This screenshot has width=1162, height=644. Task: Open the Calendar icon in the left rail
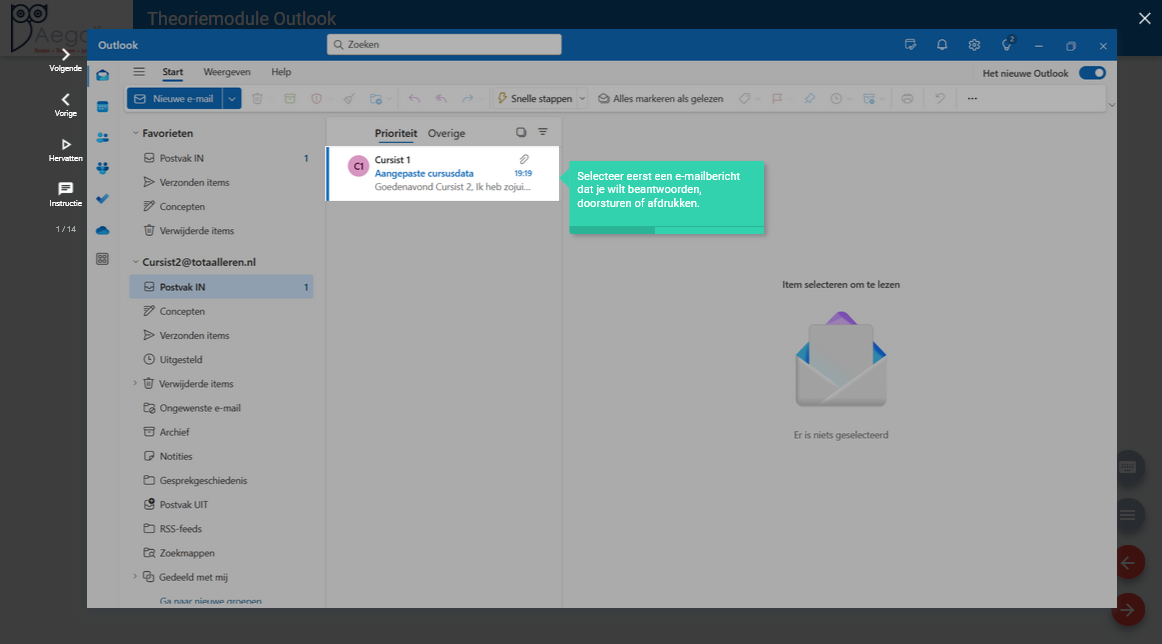point(102,106)
